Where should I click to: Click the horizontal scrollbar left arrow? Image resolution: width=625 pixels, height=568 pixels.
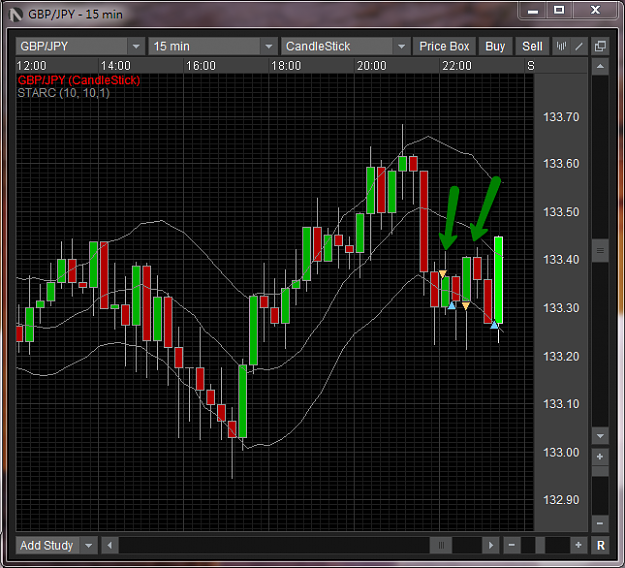[110, 545]
